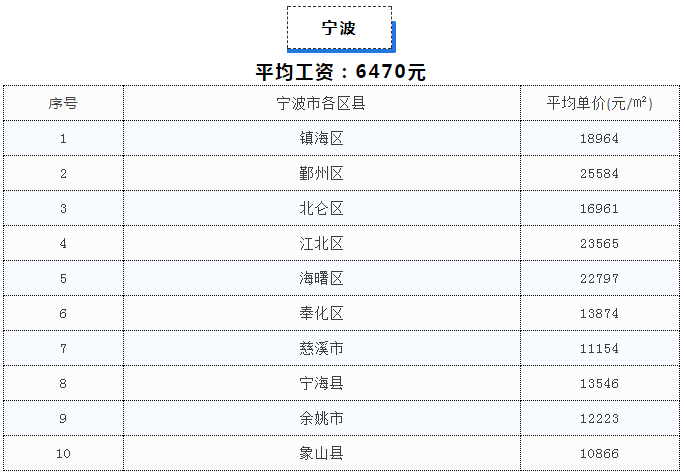
Task: Click the 序号 column header
Action: [63, 103]
